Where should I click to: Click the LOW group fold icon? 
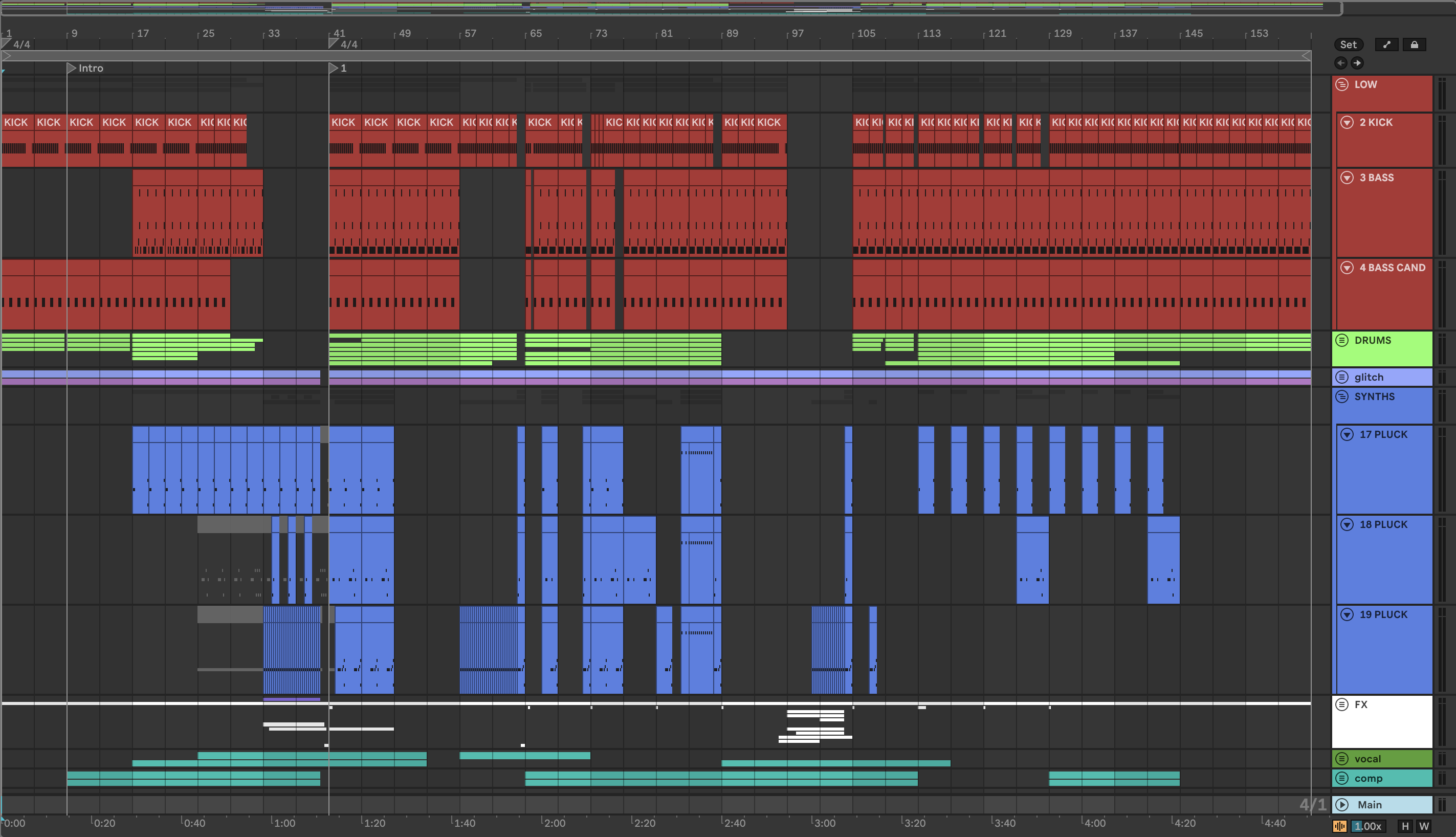tap(1341, 84)
